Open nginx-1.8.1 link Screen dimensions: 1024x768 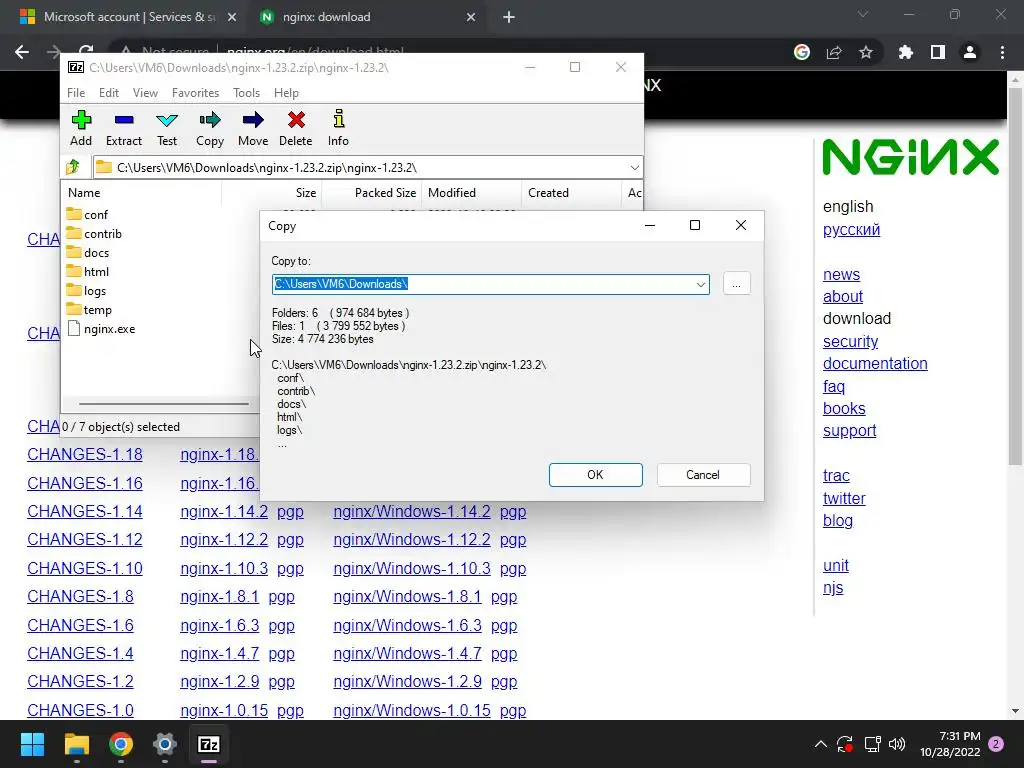219,597
